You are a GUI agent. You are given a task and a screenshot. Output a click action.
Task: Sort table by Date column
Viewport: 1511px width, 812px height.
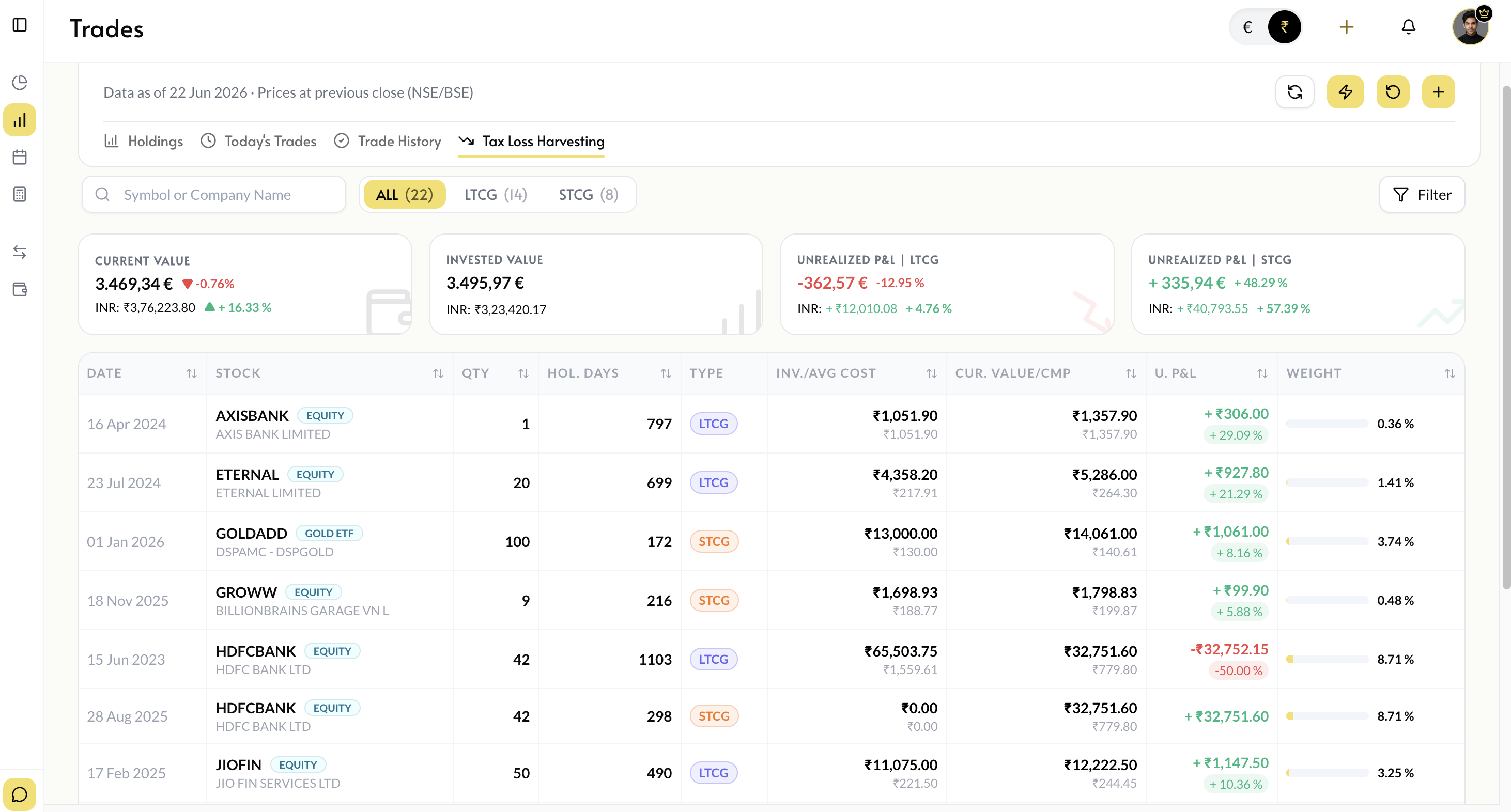pyautogui.click(x=191, y=373)
